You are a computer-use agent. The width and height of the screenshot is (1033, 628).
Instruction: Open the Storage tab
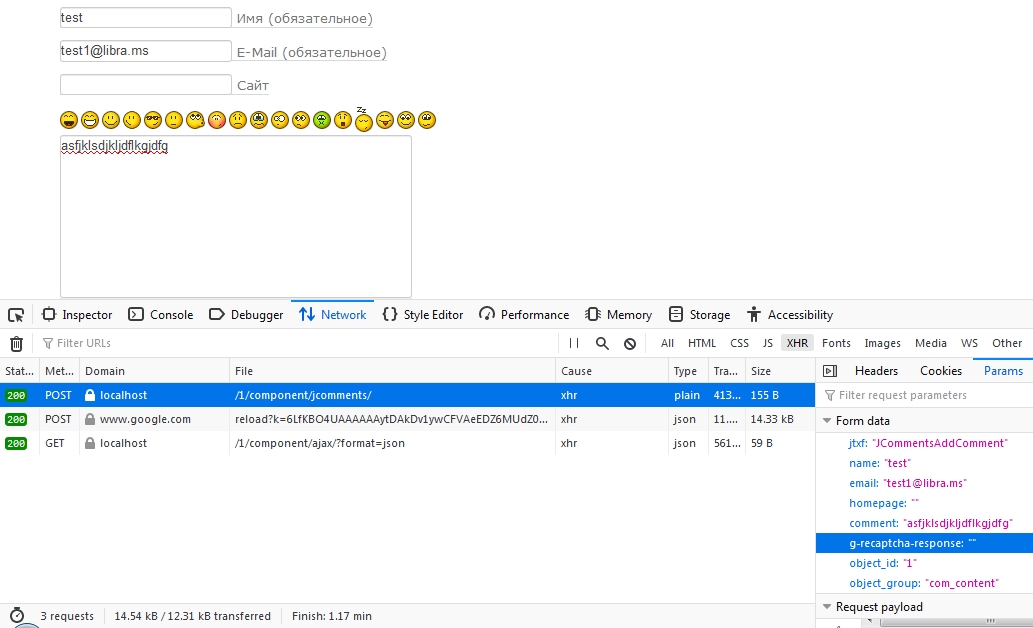700,315
